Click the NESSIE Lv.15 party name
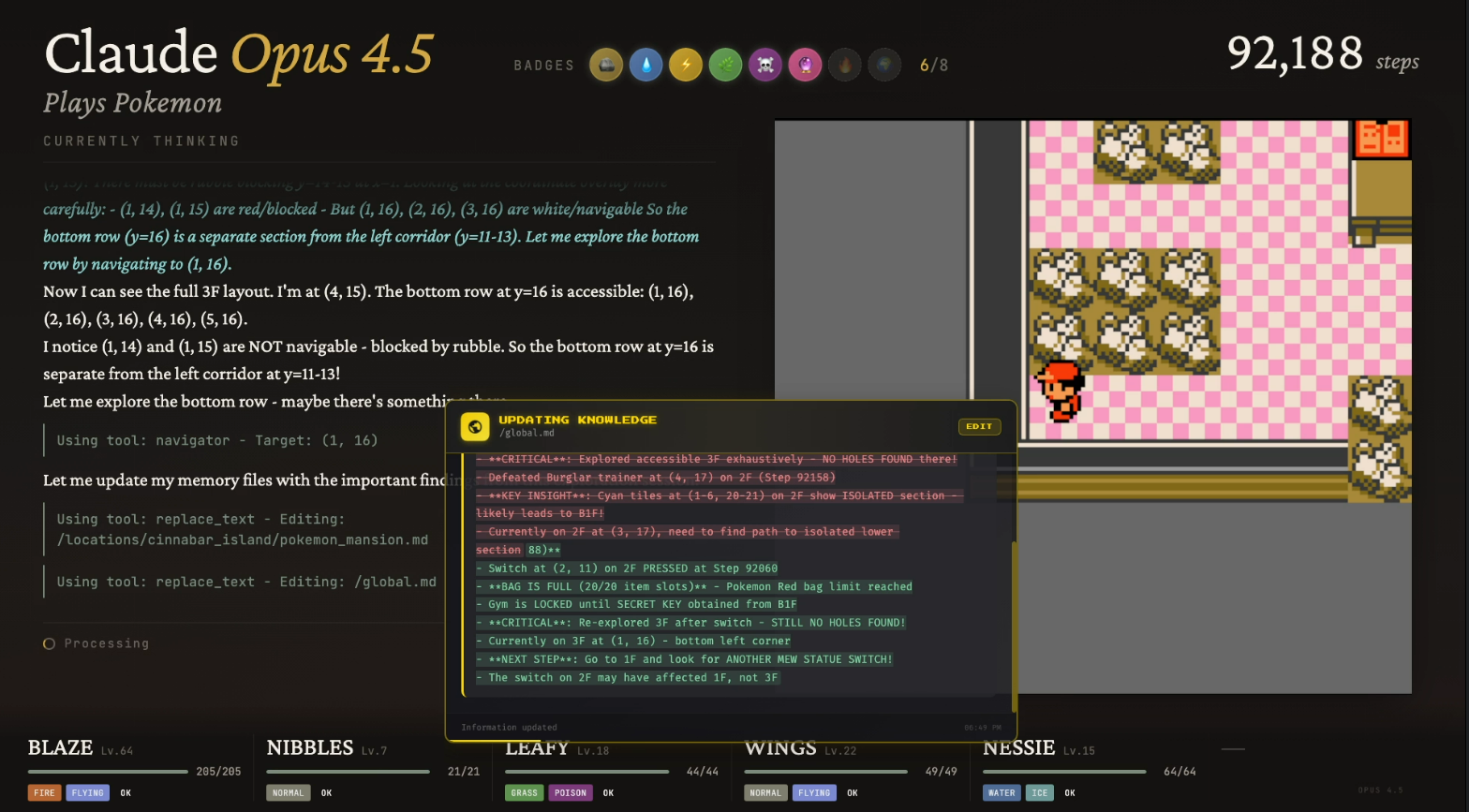1469x812 pixels. tap(1040, 748)
